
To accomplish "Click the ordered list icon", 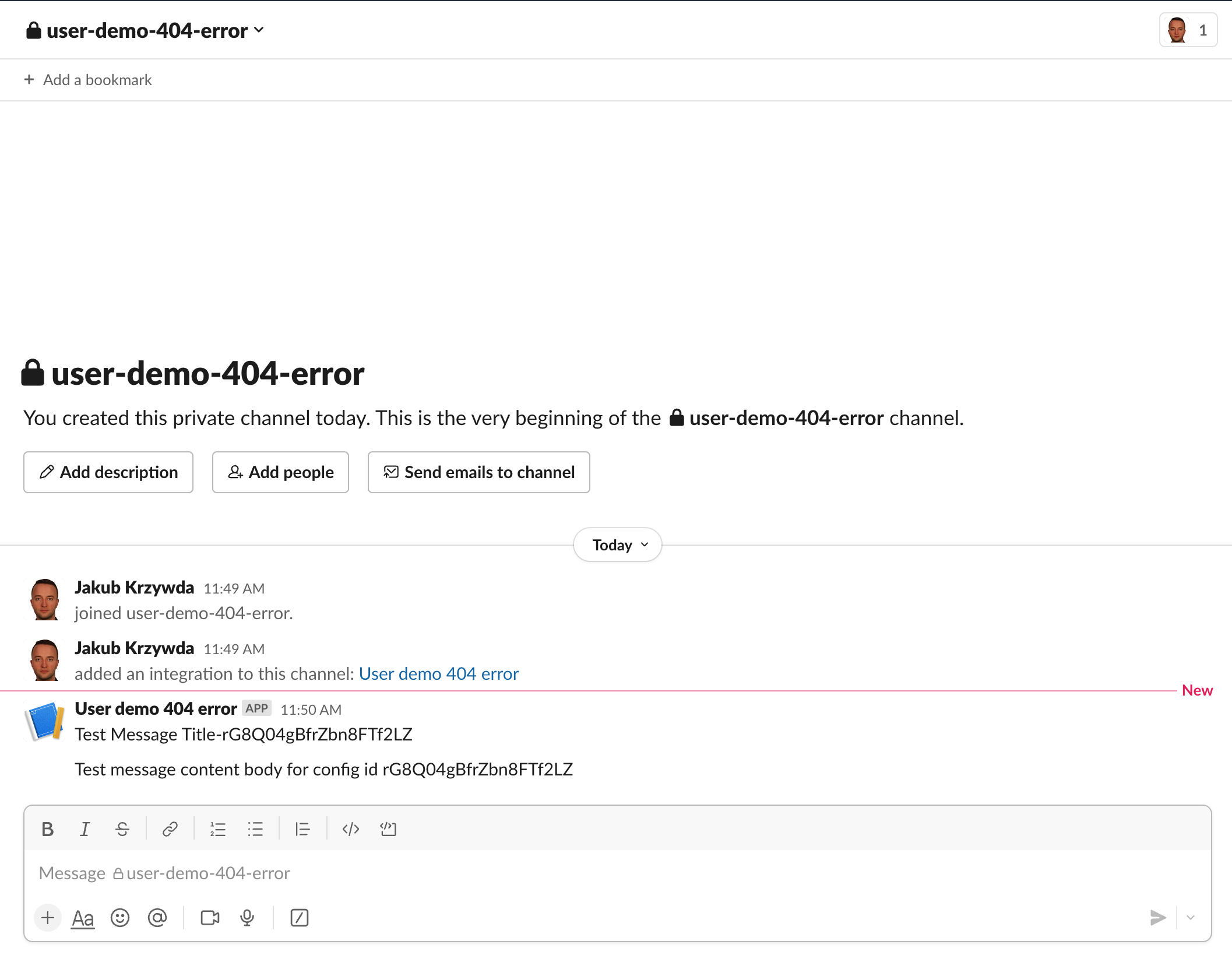I will point(217,828).
